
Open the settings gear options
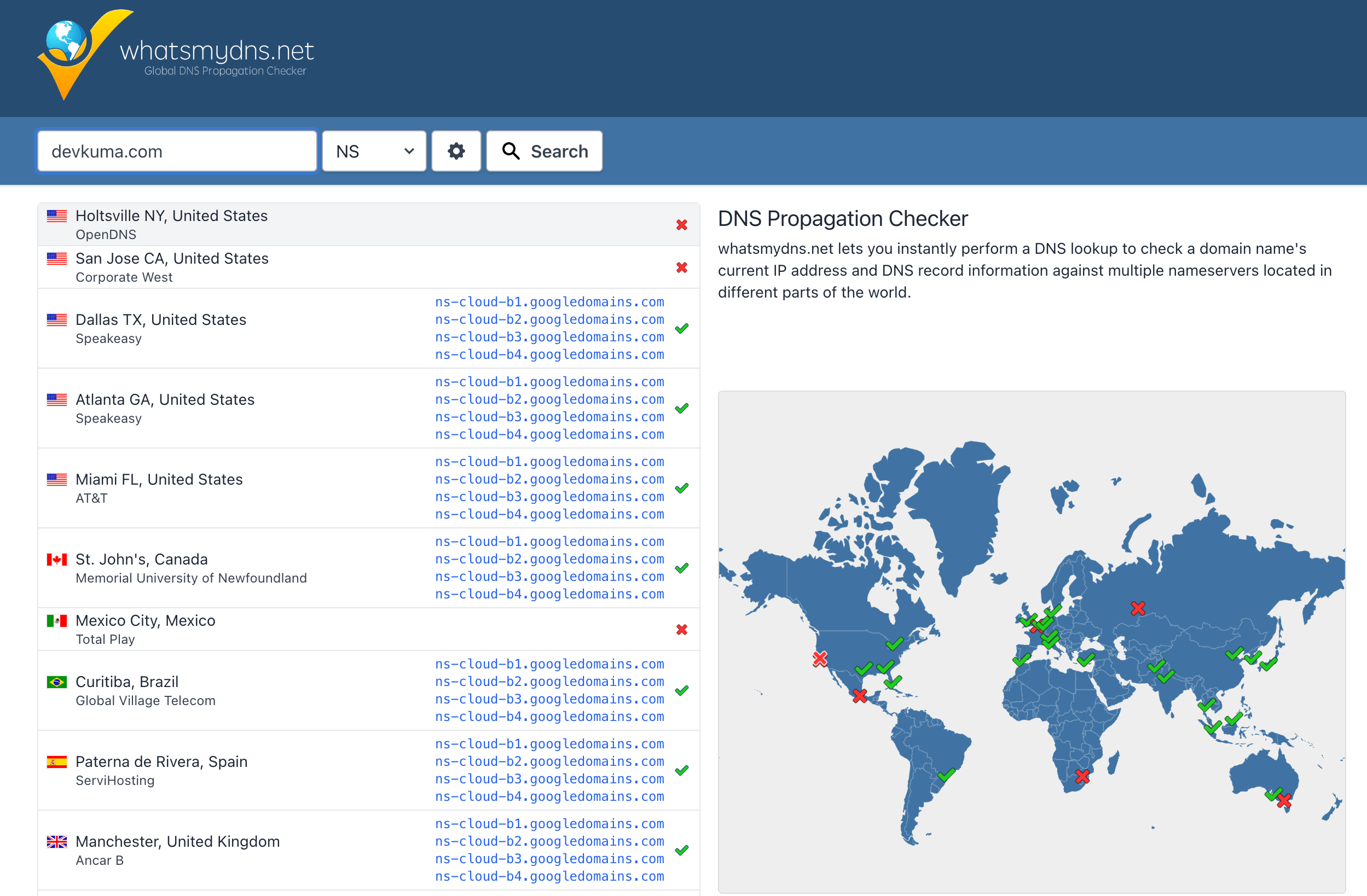tap(456, 152)
